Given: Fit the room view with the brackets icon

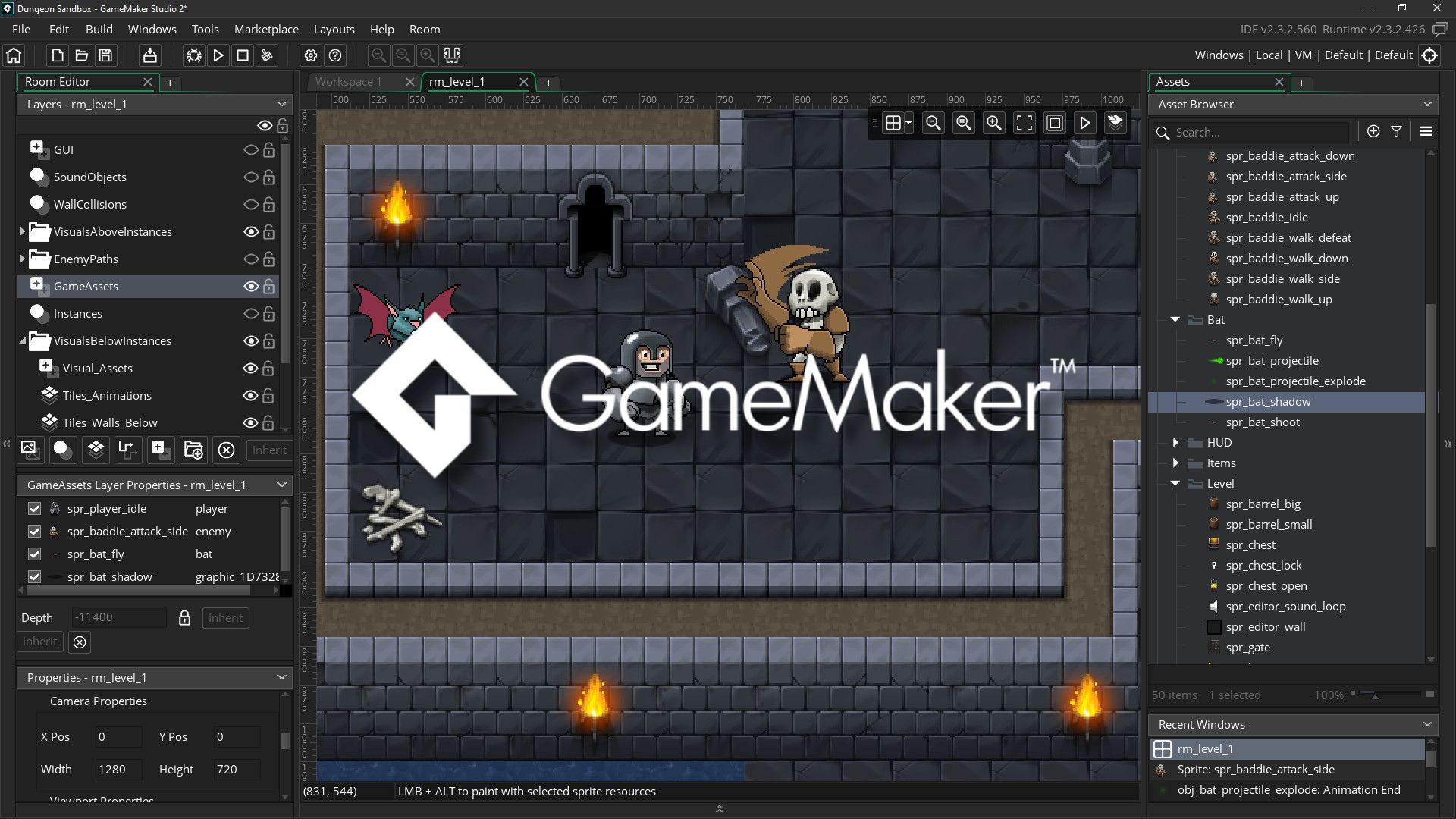Looking at the screenshot, I should [1025, 123].
